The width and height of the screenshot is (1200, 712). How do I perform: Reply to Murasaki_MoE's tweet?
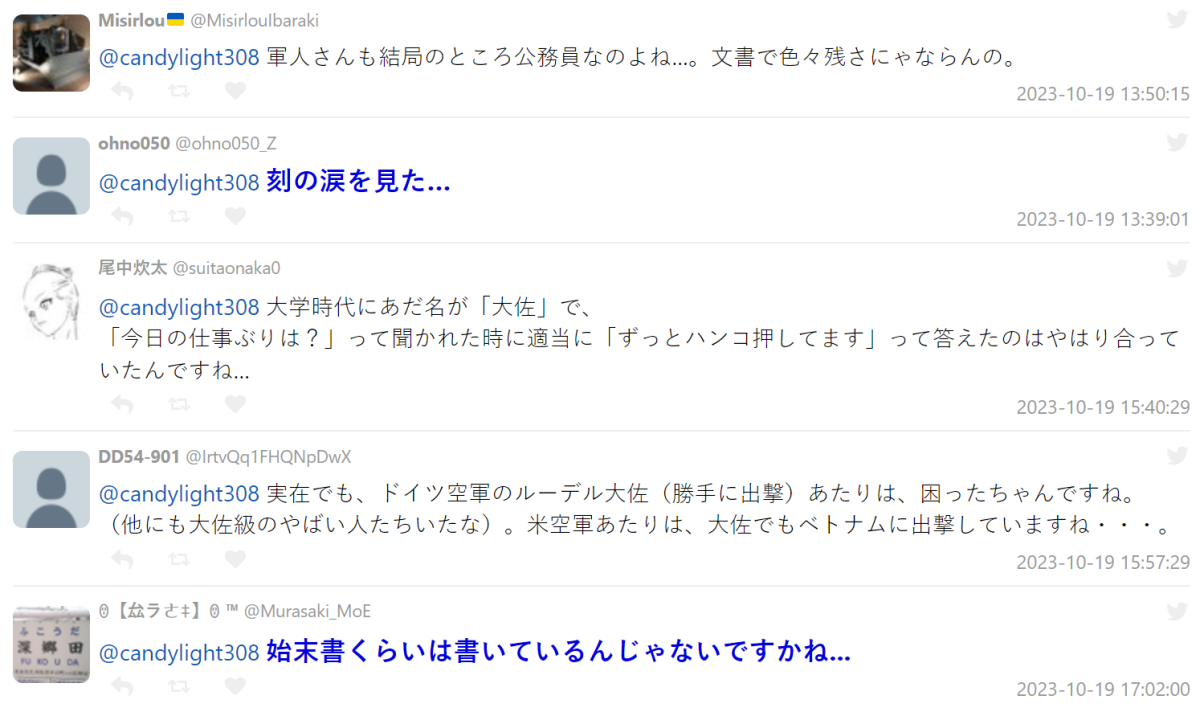pos(122,686)
